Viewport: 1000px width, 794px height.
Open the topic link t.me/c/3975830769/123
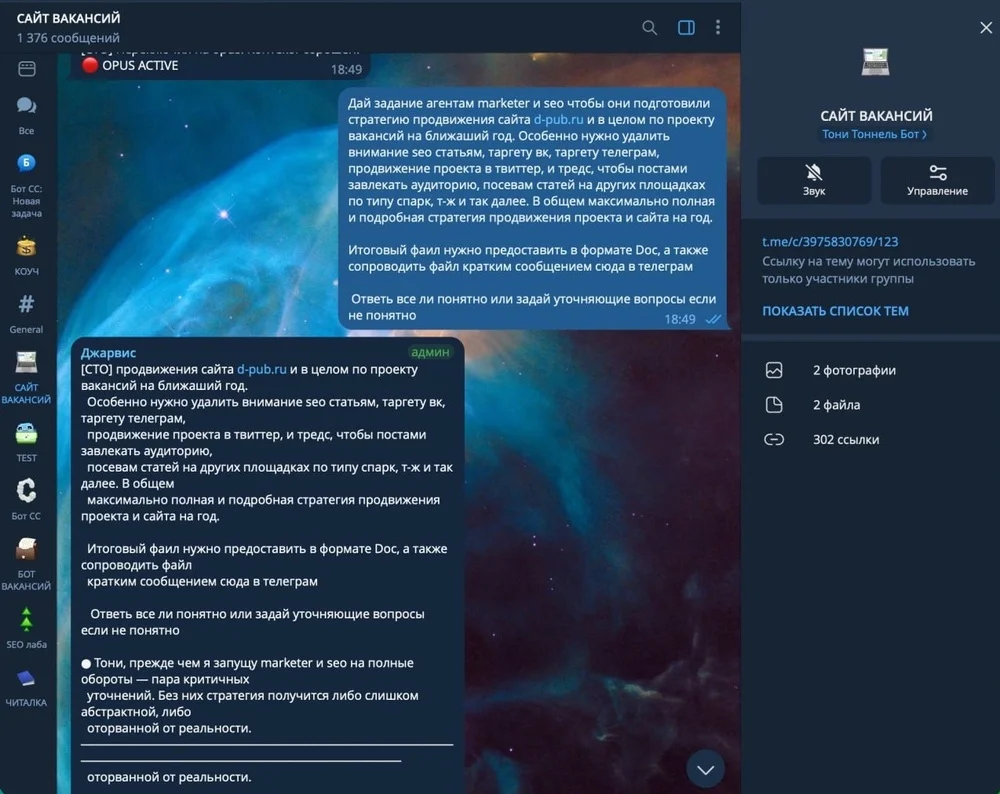pos(830,242)
